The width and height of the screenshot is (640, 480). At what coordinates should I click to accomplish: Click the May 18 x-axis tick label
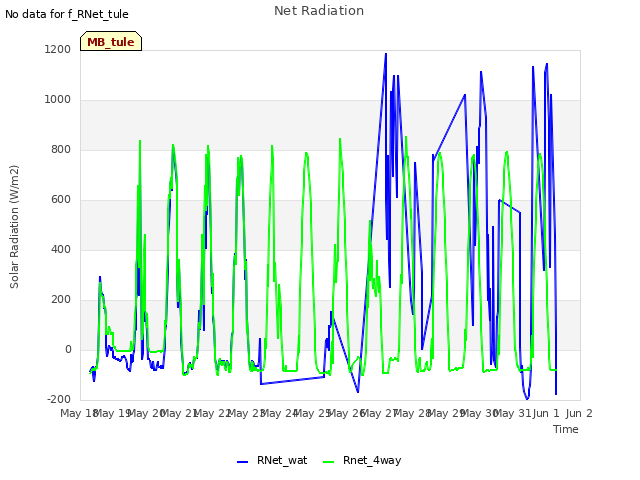[78, 413]
